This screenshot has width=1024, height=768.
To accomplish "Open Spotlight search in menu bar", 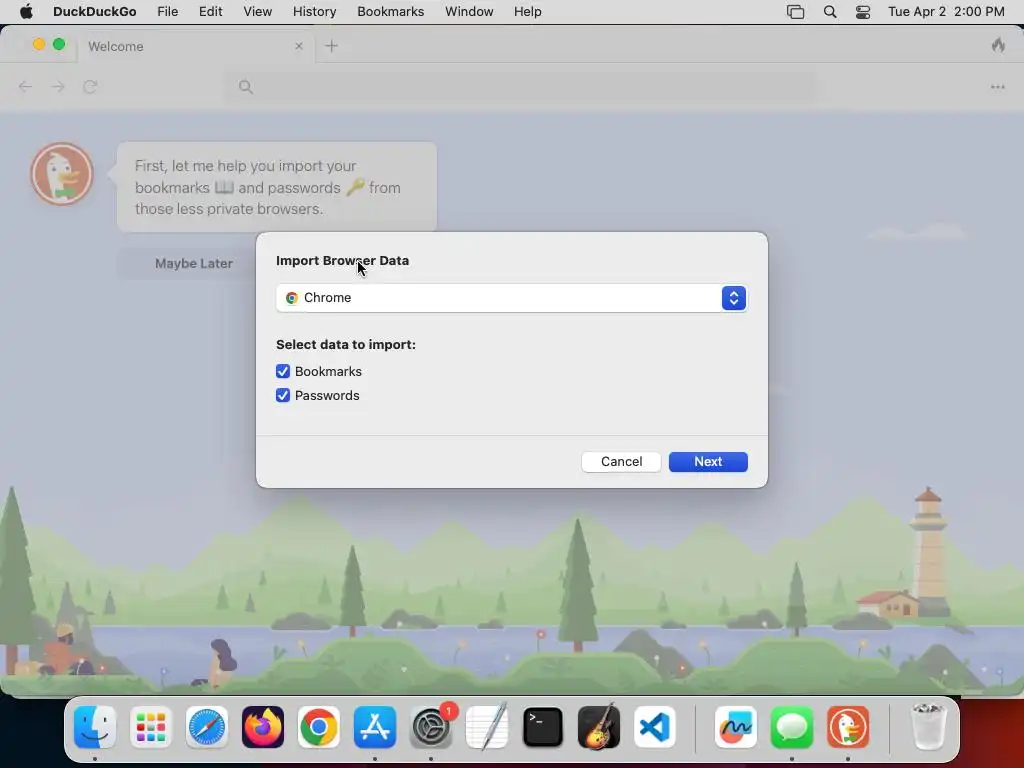I will 830,12.
